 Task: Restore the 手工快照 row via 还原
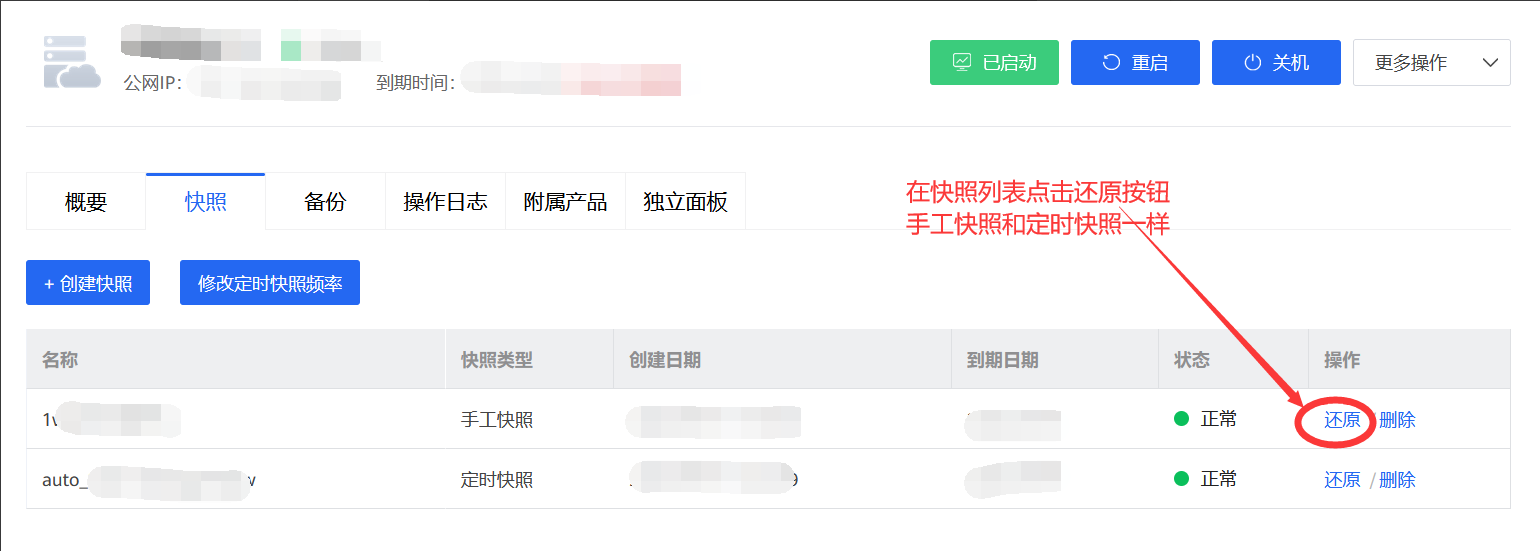1342,420
